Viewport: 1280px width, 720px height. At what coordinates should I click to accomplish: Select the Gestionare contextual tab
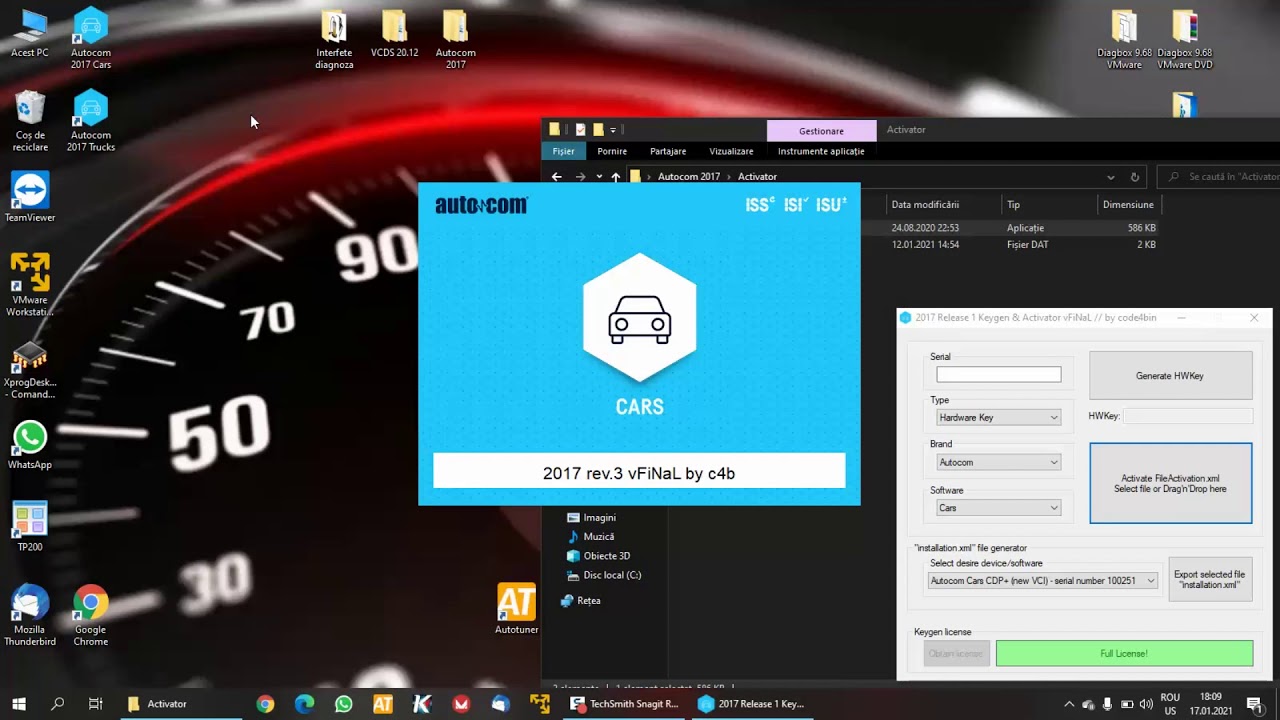click(x=821, y=130)
